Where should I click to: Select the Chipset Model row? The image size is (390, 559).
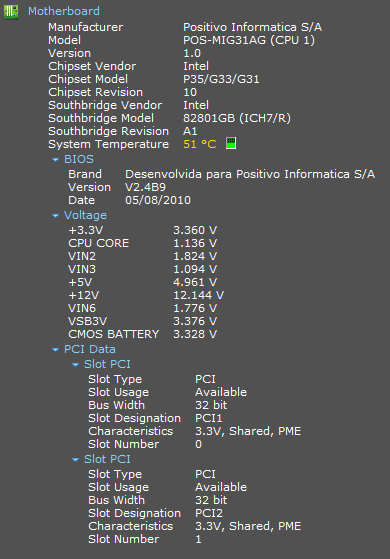(154, 79)
